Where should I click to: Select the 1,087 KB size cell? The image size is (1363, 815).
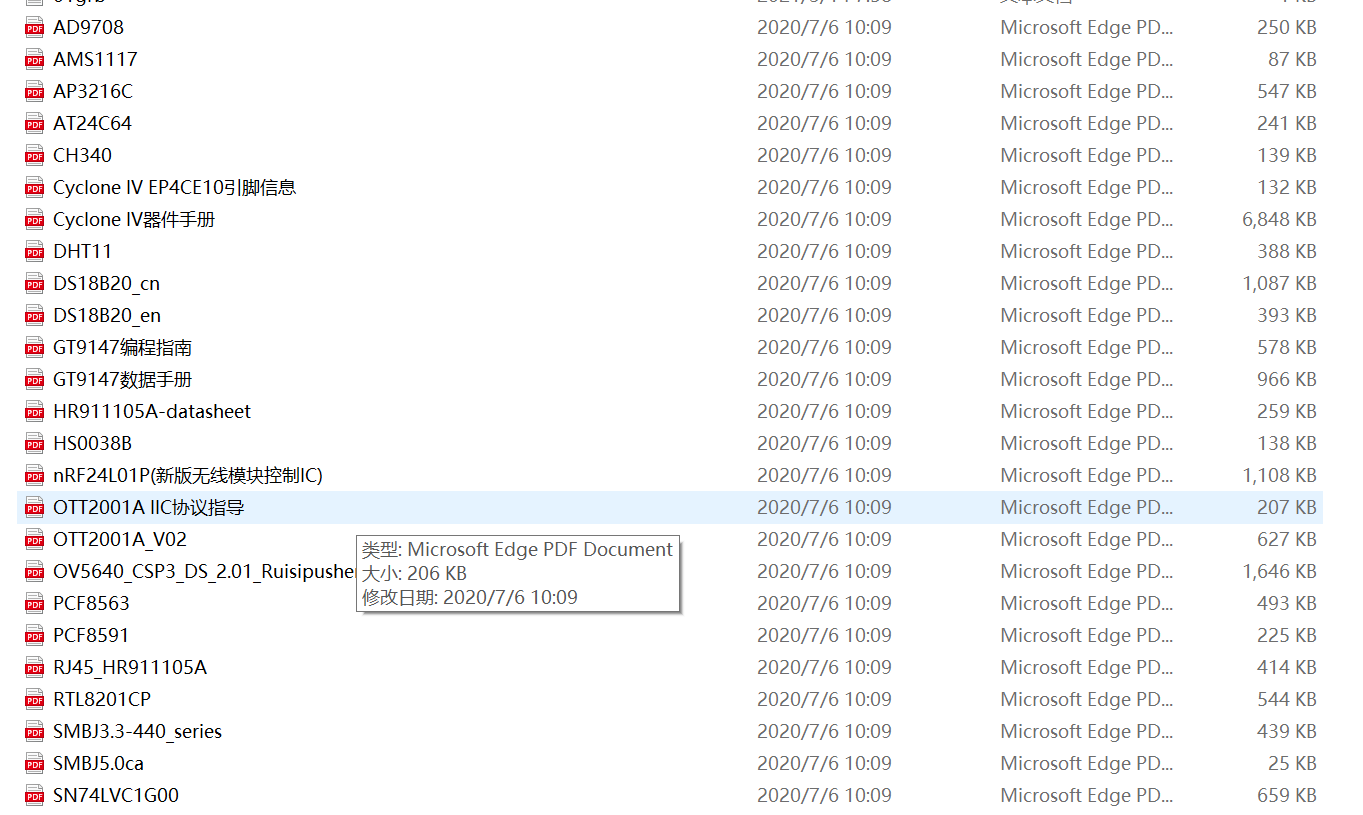pyautogui.click(x=1280, y=283)
